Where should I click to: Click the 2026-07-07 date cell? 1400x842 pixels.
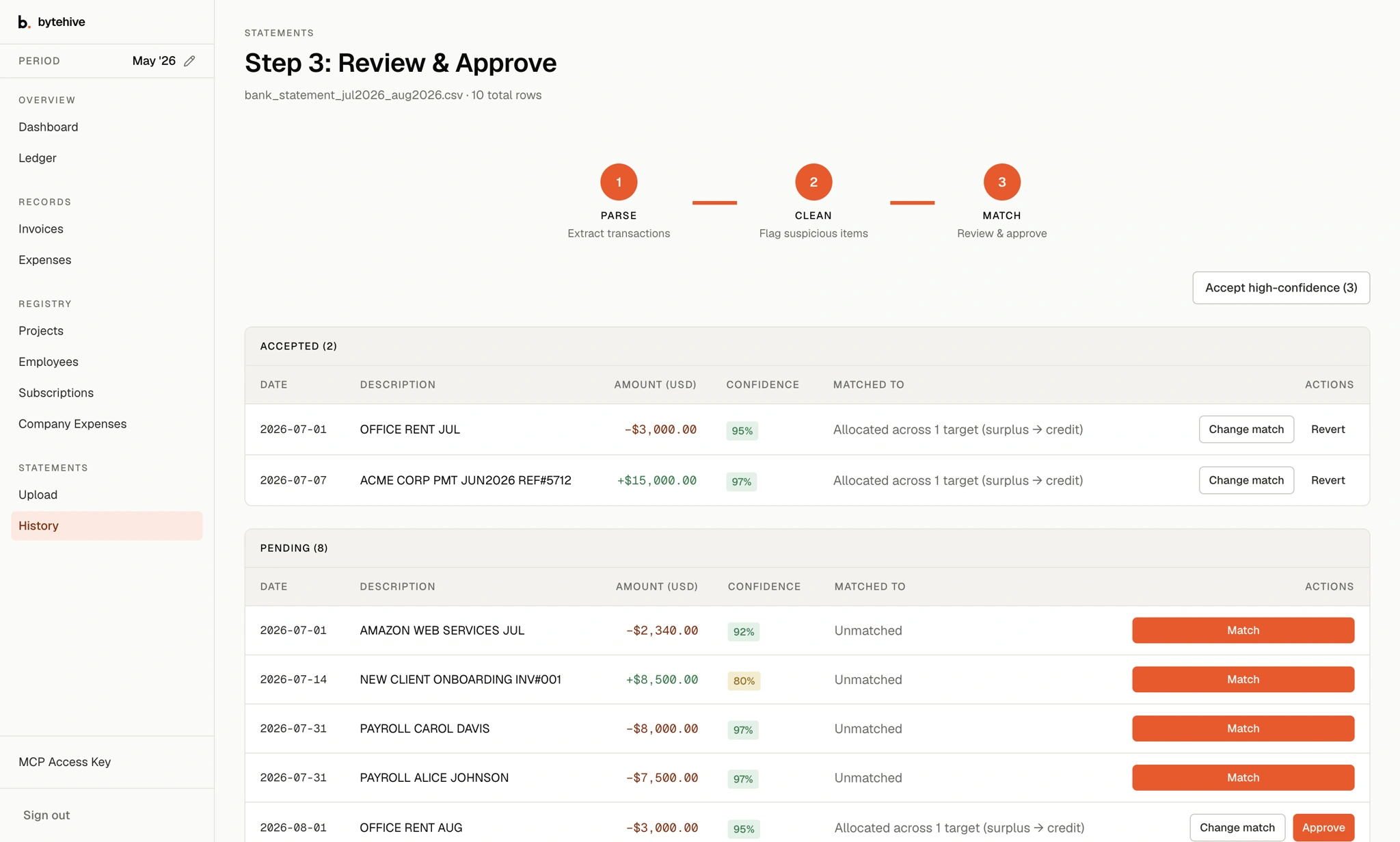(x=293, y=481)
